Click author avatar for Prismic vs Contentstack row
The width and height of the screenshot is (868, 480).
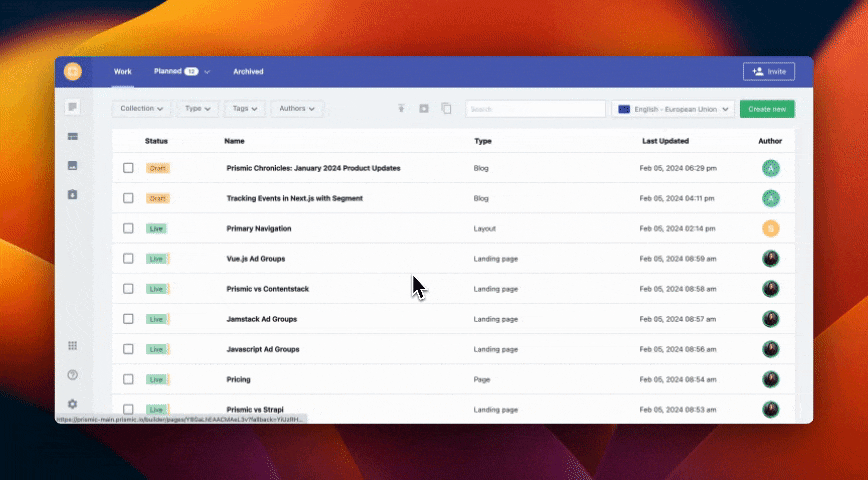click(771, 288)
